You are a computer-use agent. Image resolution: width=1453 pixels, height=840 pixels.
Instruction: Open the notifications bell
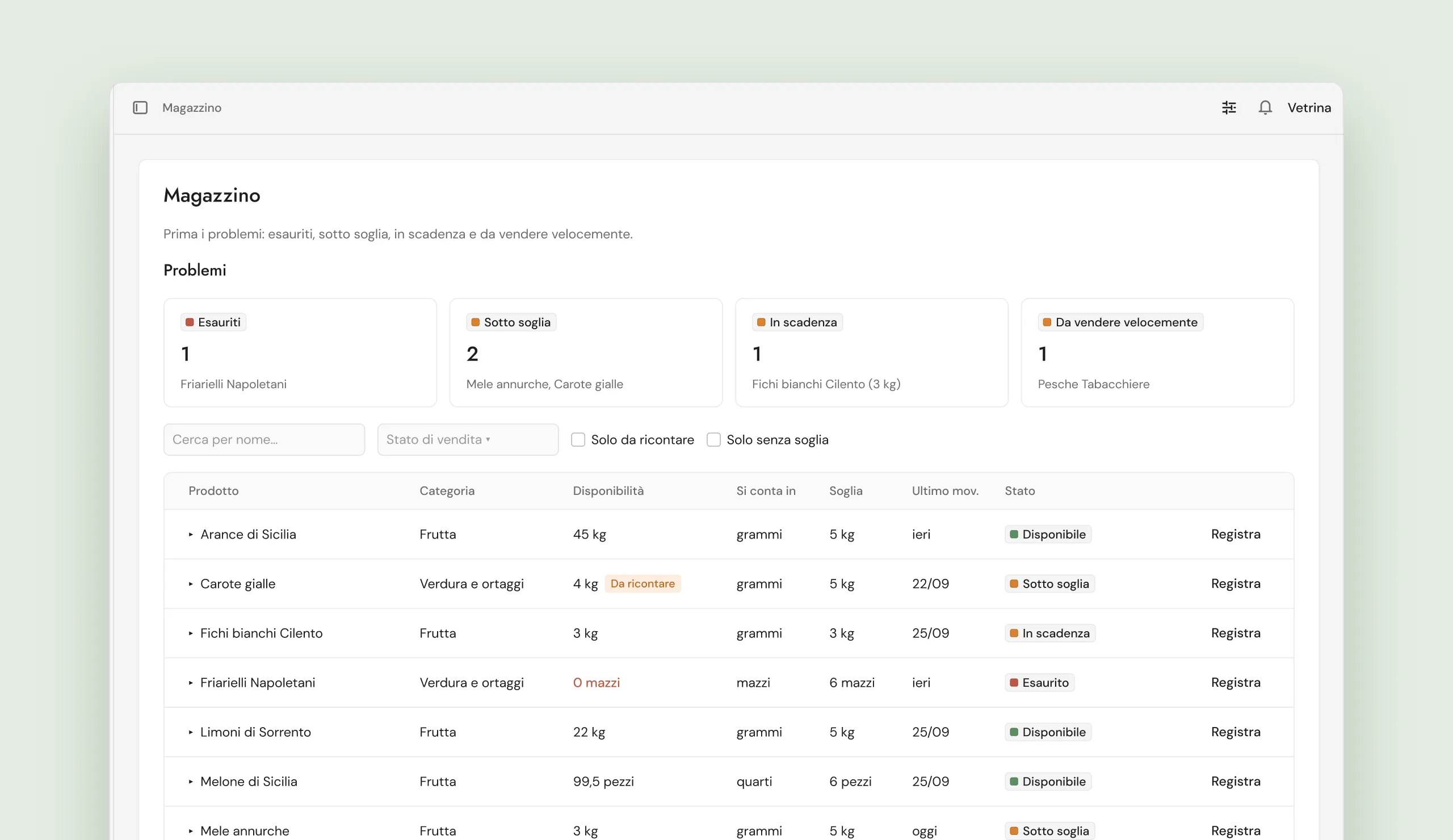[1265, 108]
